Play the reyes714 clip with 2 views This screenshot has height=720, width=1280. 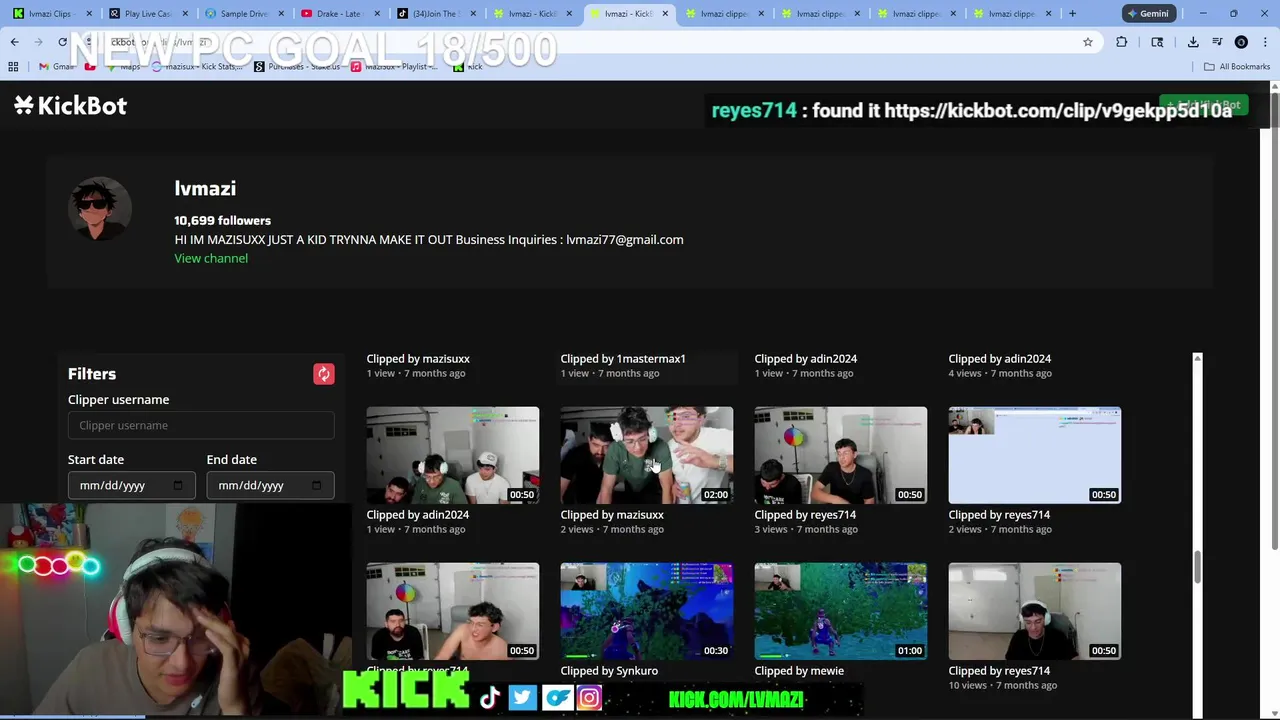(1035, 455)
